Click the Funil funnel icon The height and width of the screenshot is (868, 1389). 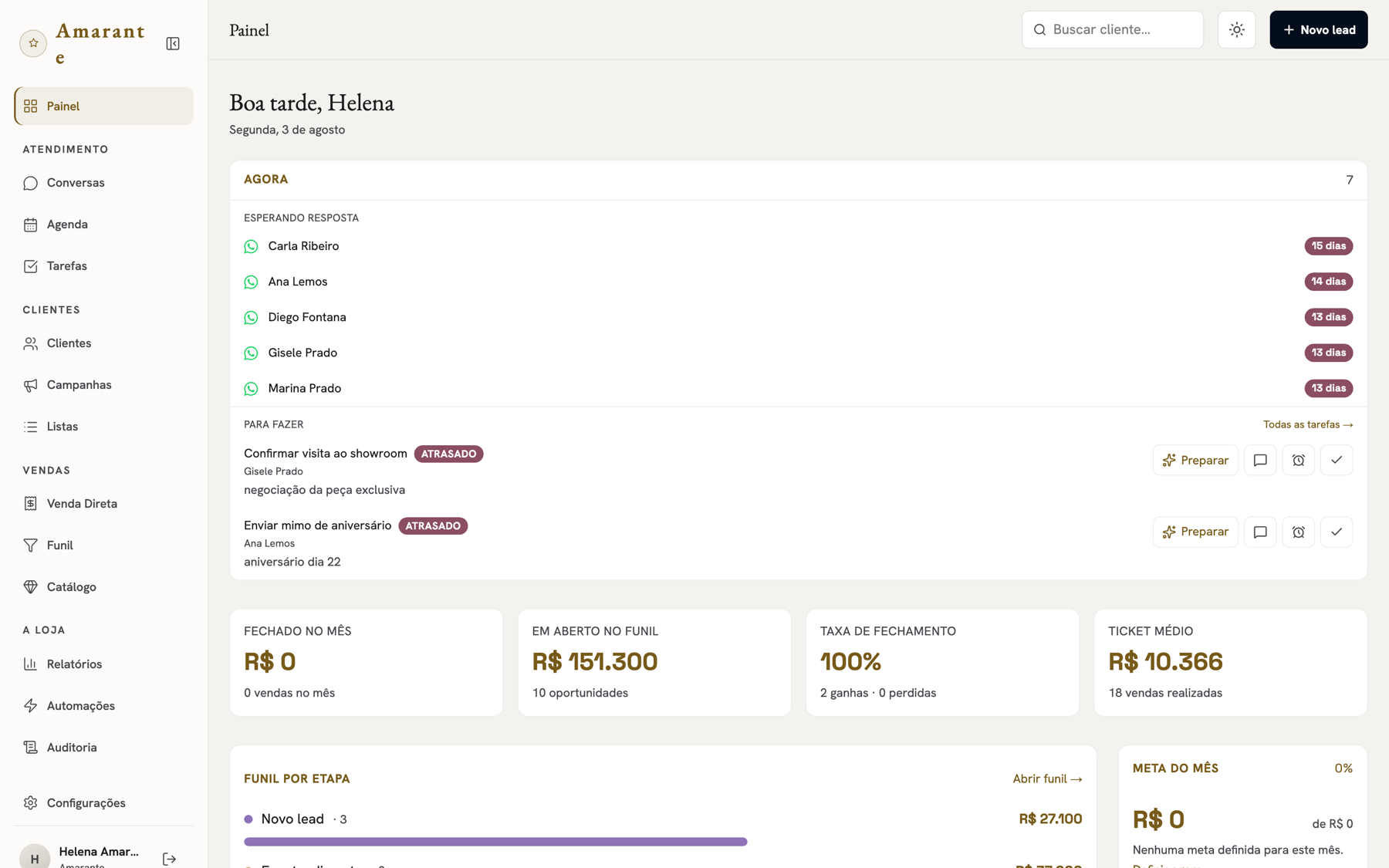(x=31, y=545)
